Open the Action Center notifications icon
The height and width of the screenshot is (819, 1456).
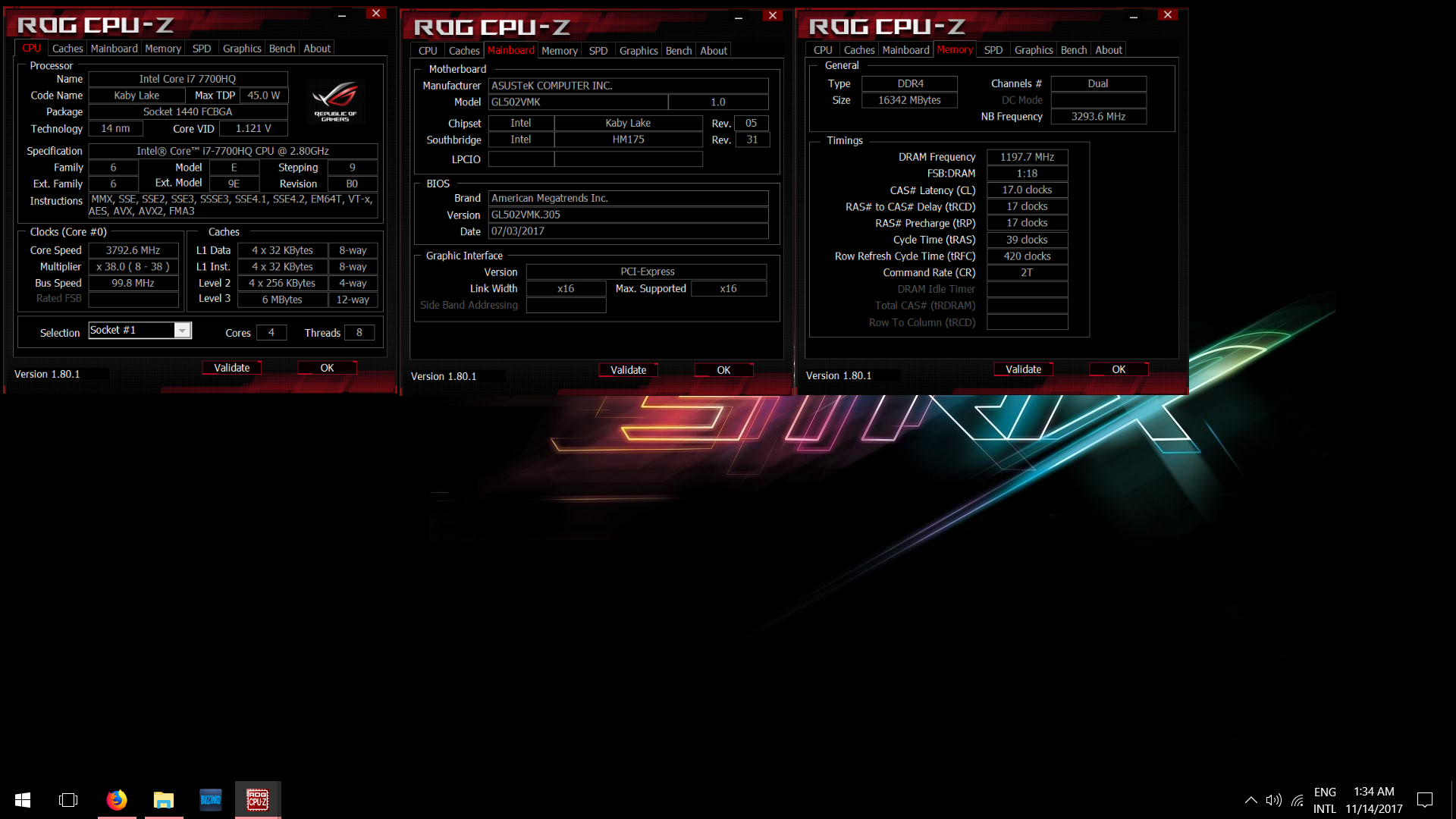pyautogui.click(x=1425, y=800)
